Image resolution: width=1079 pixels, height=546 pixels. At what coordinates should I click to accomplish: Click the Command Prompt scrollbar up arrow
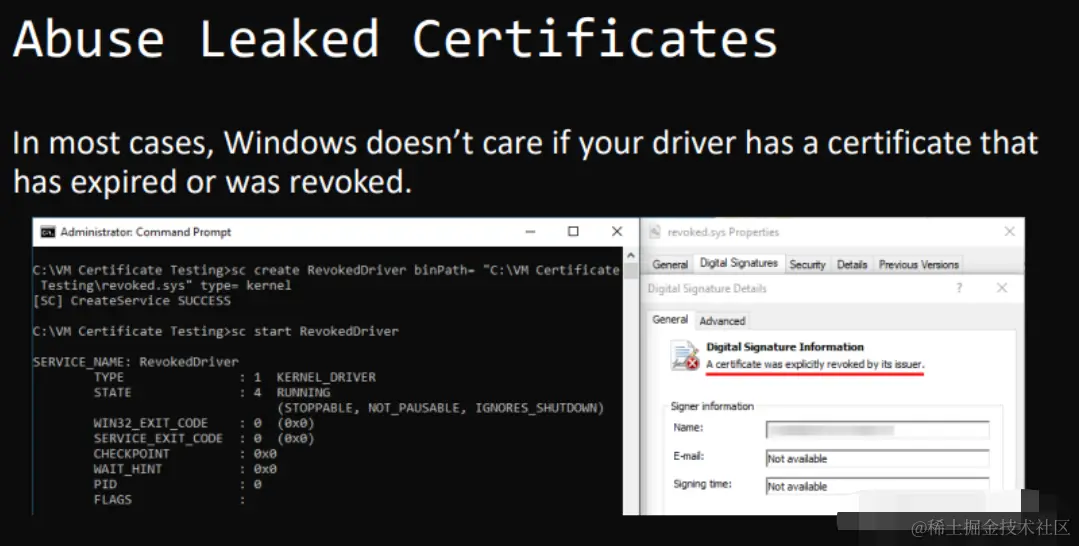(631, 255)
